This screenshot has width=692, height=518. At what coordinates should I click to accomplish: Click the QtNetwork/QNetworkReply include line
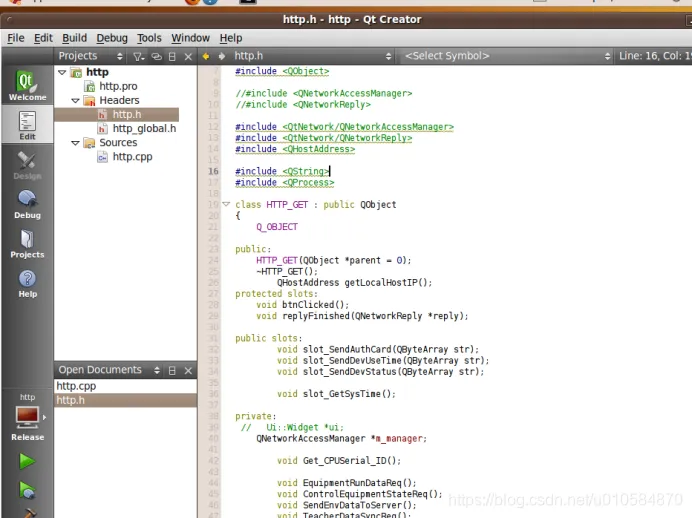click(323, 138)
